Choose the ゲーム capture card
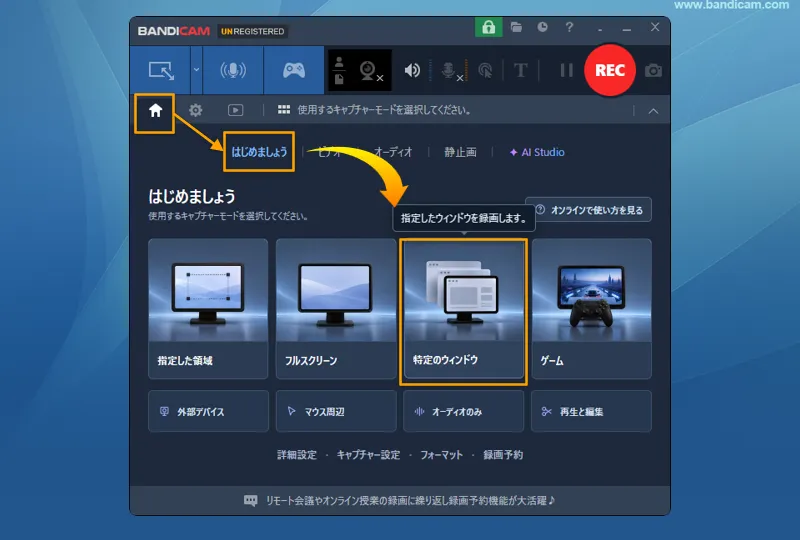 click(x=591, y=309)
